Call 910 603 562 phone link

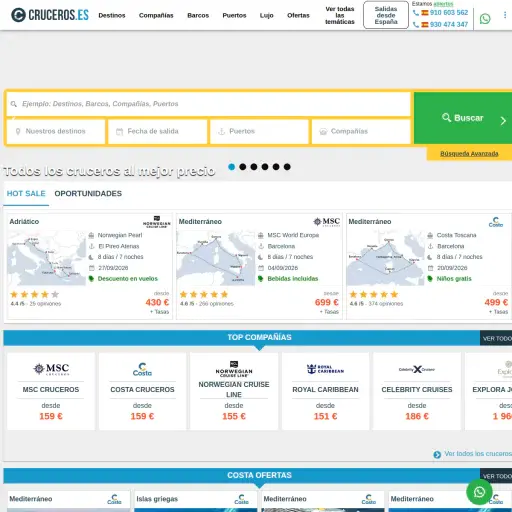[449, 13]
